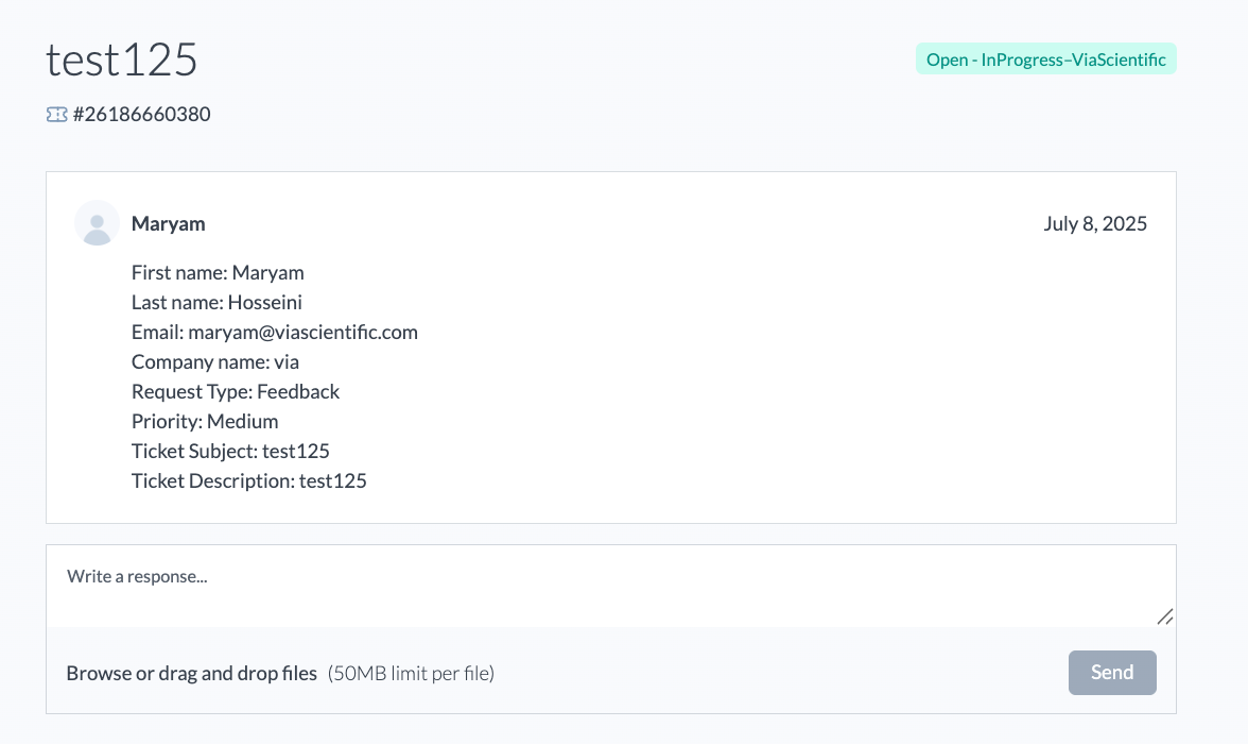
Task: Click the Open - InProgress–ViaScientific status badge
Action: tap(1046, 59)
